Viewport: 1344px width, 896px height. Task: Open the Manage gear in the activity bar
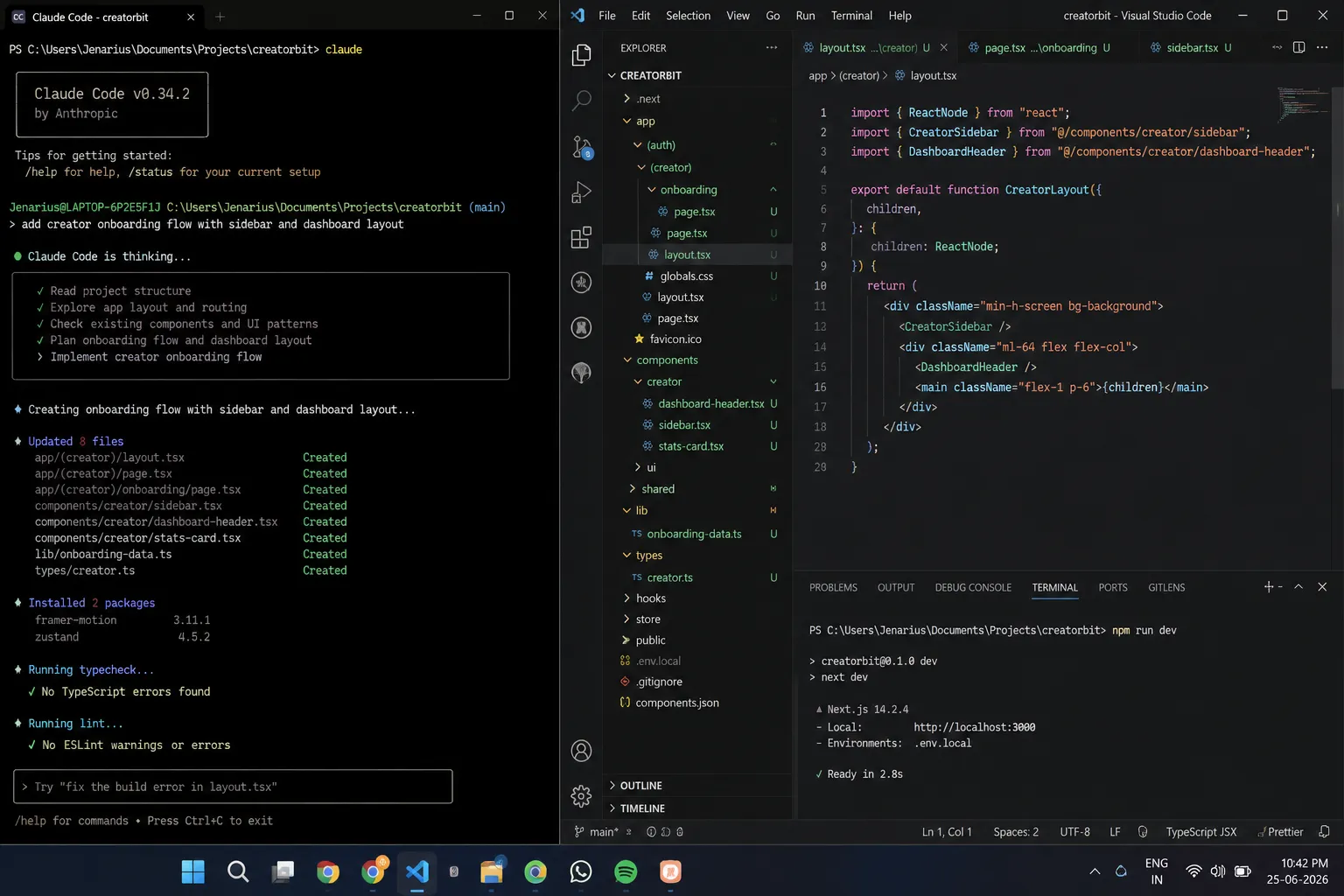click(x=581, y=795)
